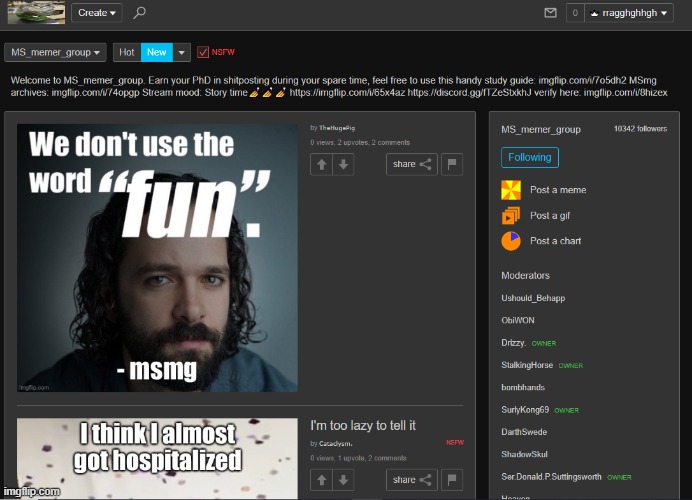Switch to the New tab
Screen dimensions: 692x500
(157, 53)
